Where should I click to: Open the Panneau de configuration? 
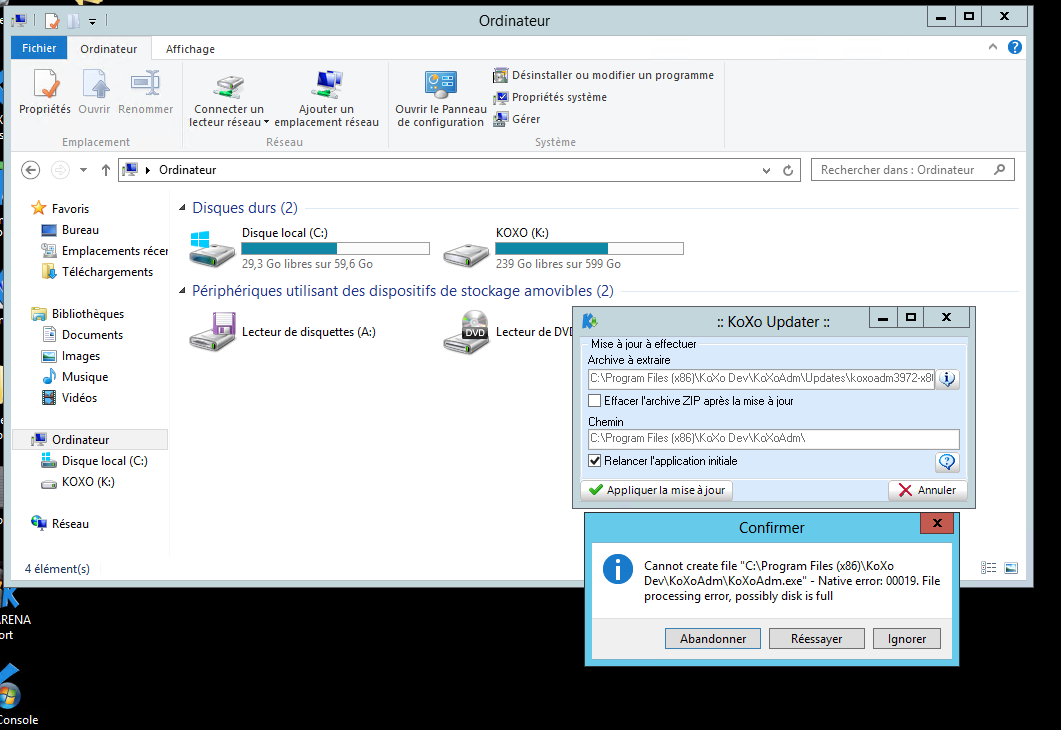tap(441, 99)
